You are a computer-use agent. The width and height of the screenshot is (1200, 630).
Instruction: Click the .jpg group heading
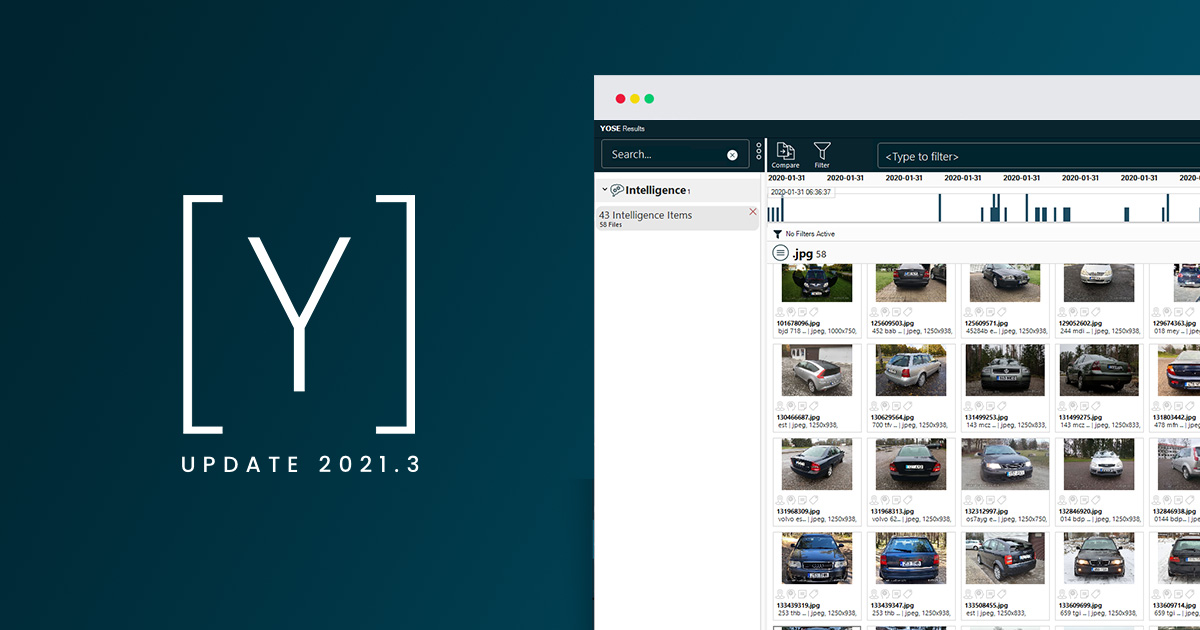point(802,254)
